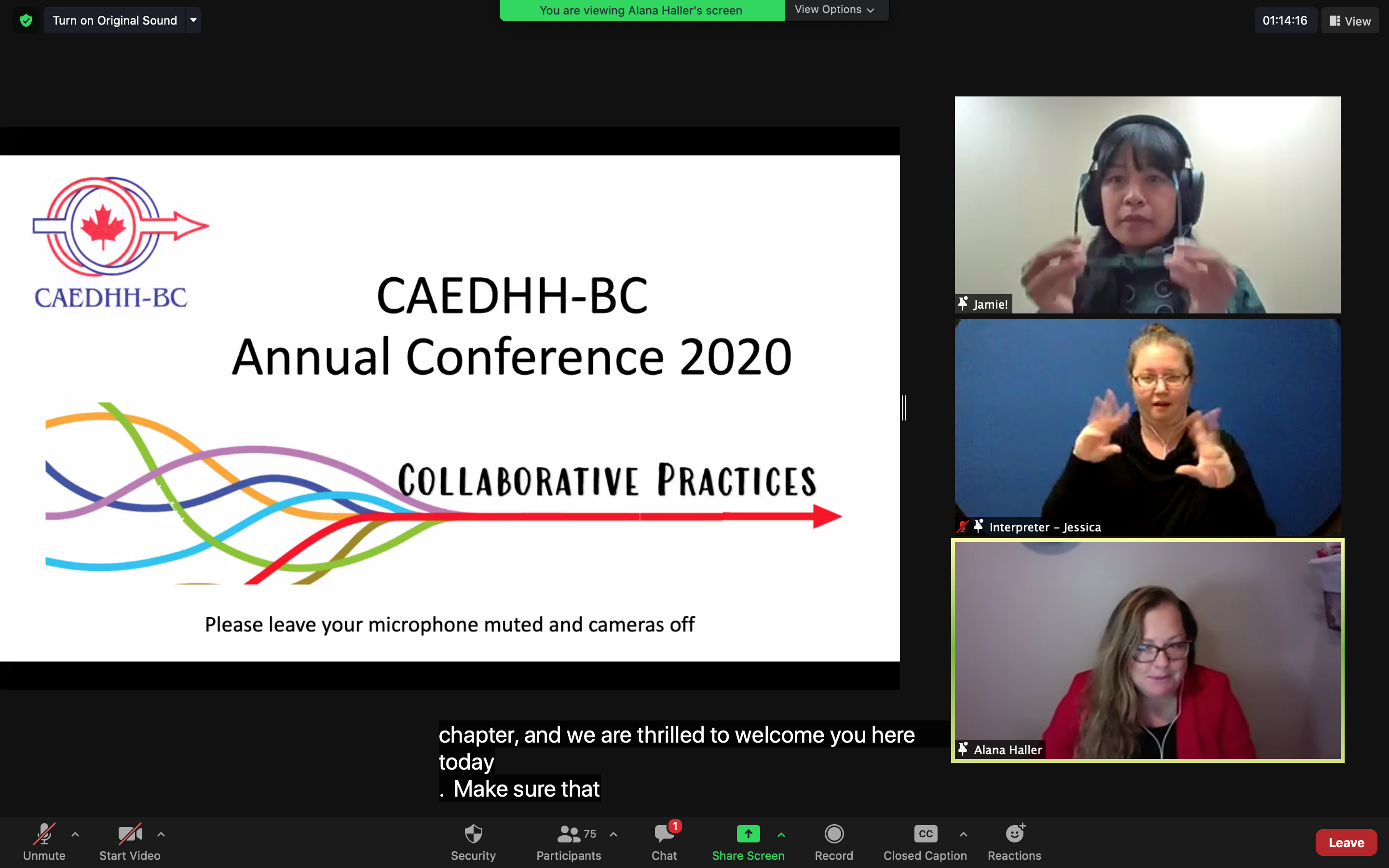Open the Participants panel
The image size is (1389, 868).
tap(569, 841)
